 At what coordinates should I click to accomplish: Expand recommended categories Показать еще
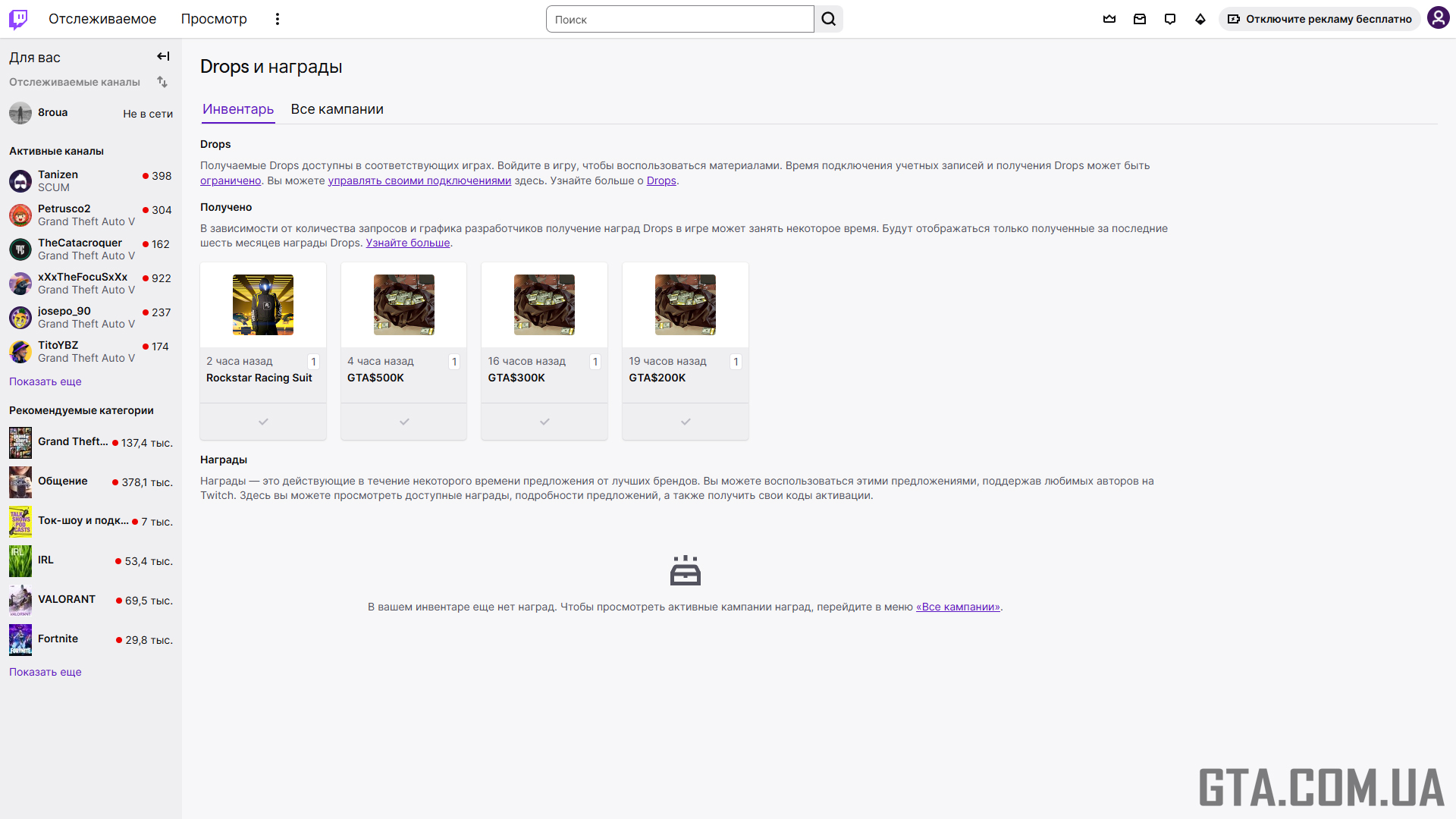pos(45,672)
